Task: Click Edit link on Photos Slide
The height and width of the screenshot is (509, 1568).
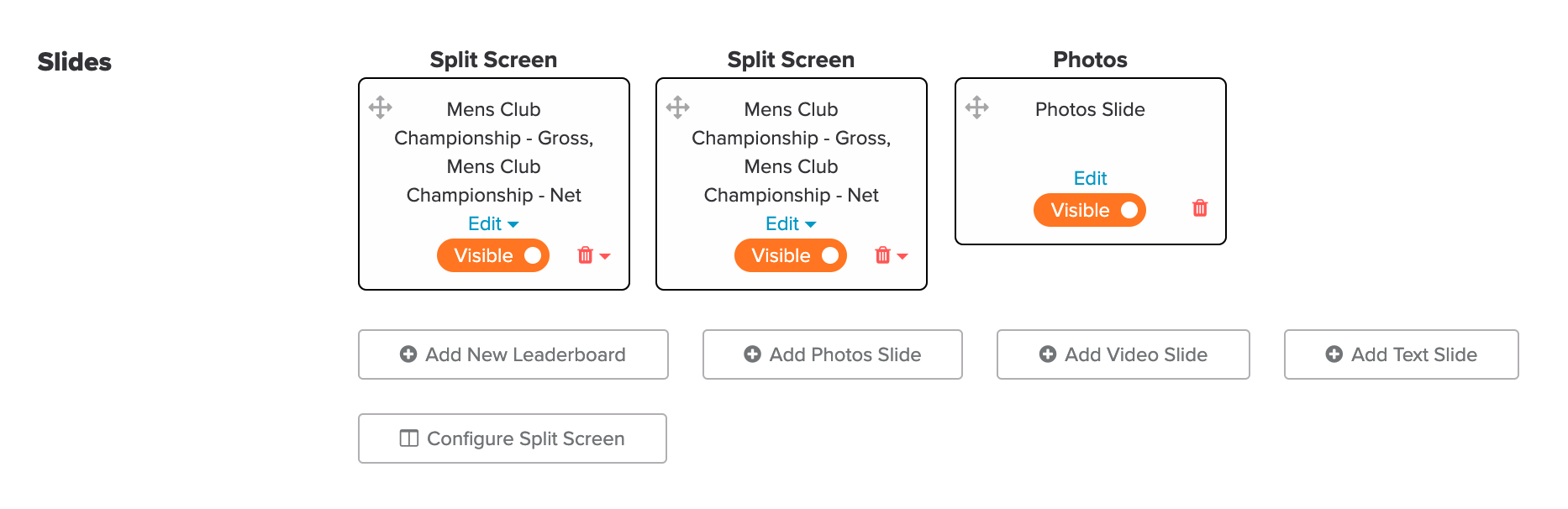Action: click(x=1091, y=178)
